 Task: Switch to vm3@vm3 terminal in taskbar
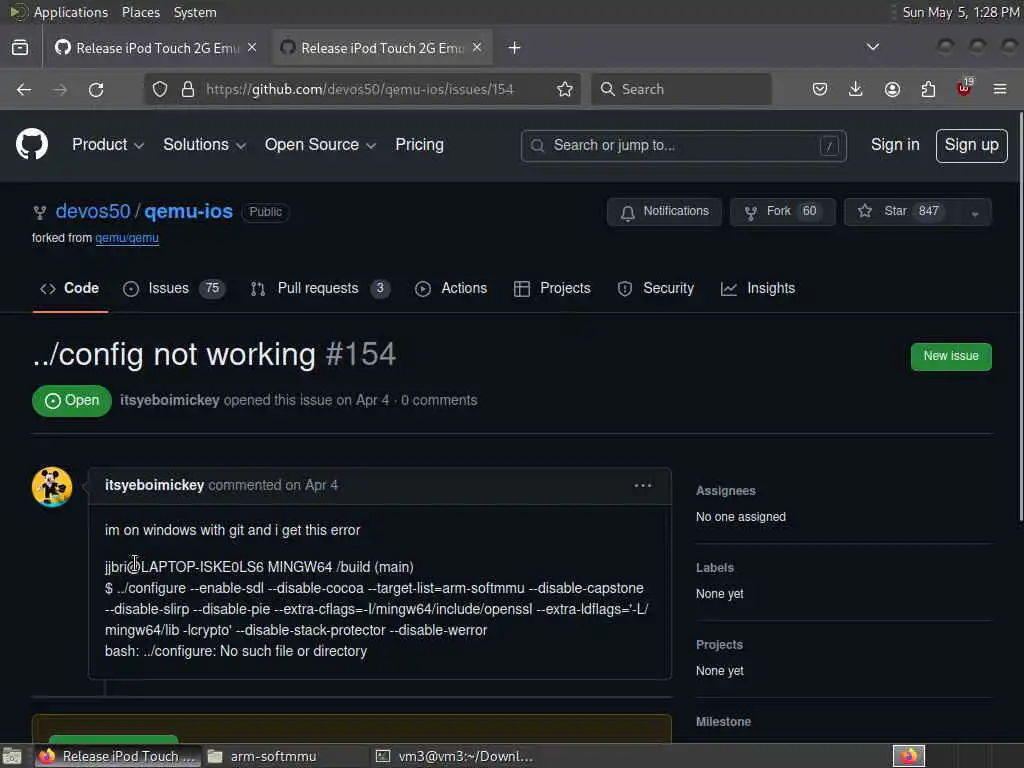click(x=456, y=756)
